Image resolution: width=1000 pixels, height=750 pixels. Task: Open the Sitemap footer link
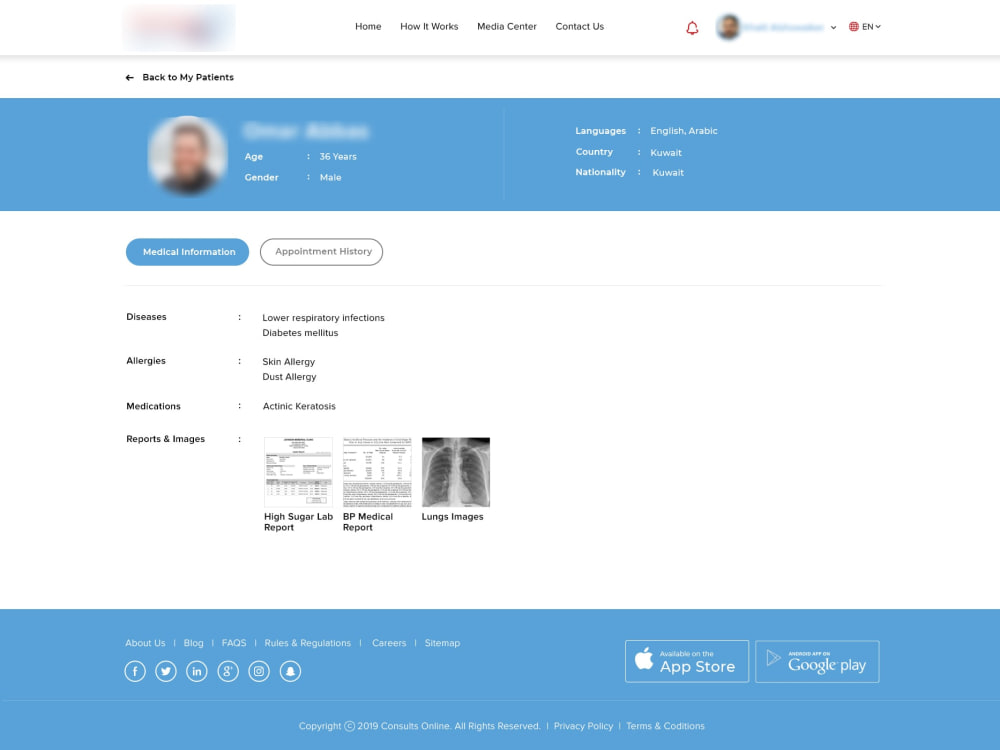pos(442,643)
